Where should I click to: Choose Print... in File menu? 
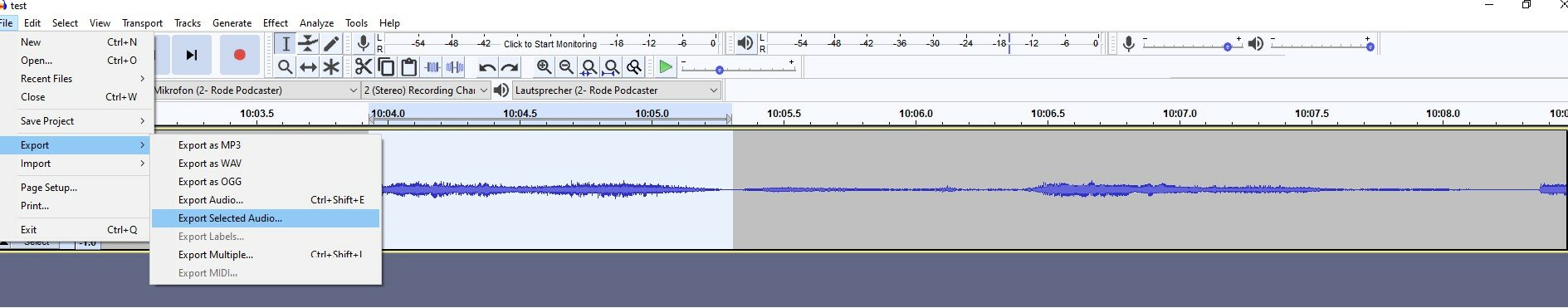[77, 206]
